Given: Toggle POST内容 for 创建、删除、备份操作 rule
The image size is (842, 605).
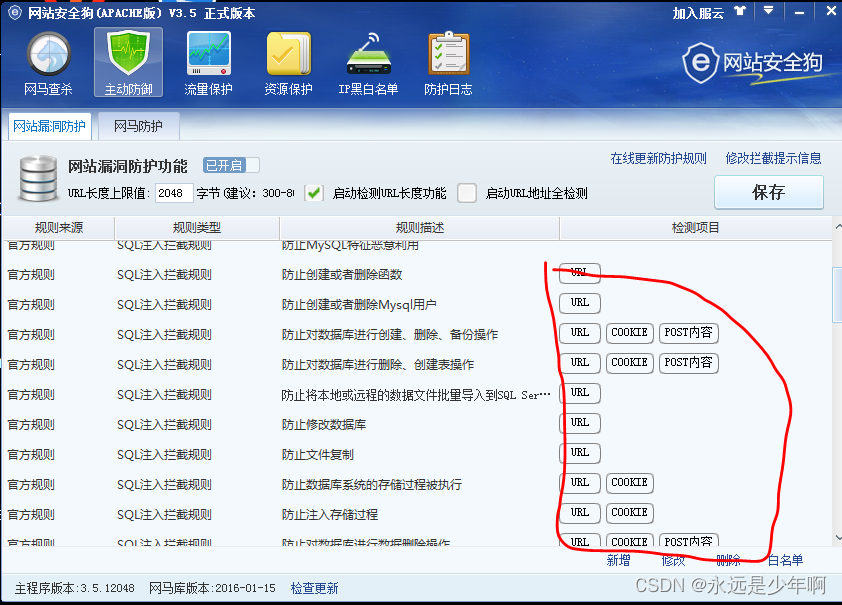Looking at the screenshot, I should [688, 333].
